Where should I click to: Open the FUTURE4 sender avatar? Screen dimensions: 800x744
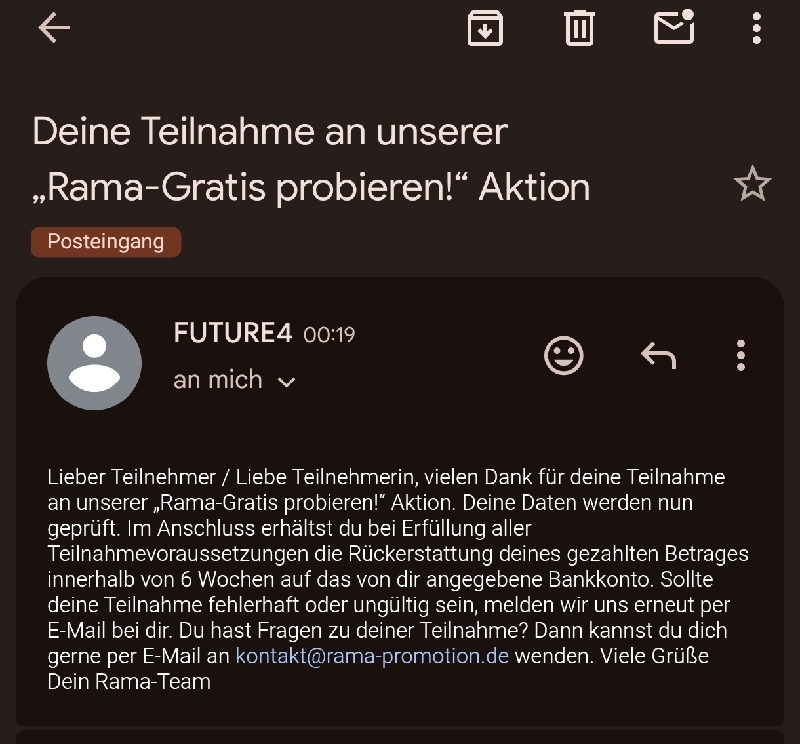[x=94, y=362]
